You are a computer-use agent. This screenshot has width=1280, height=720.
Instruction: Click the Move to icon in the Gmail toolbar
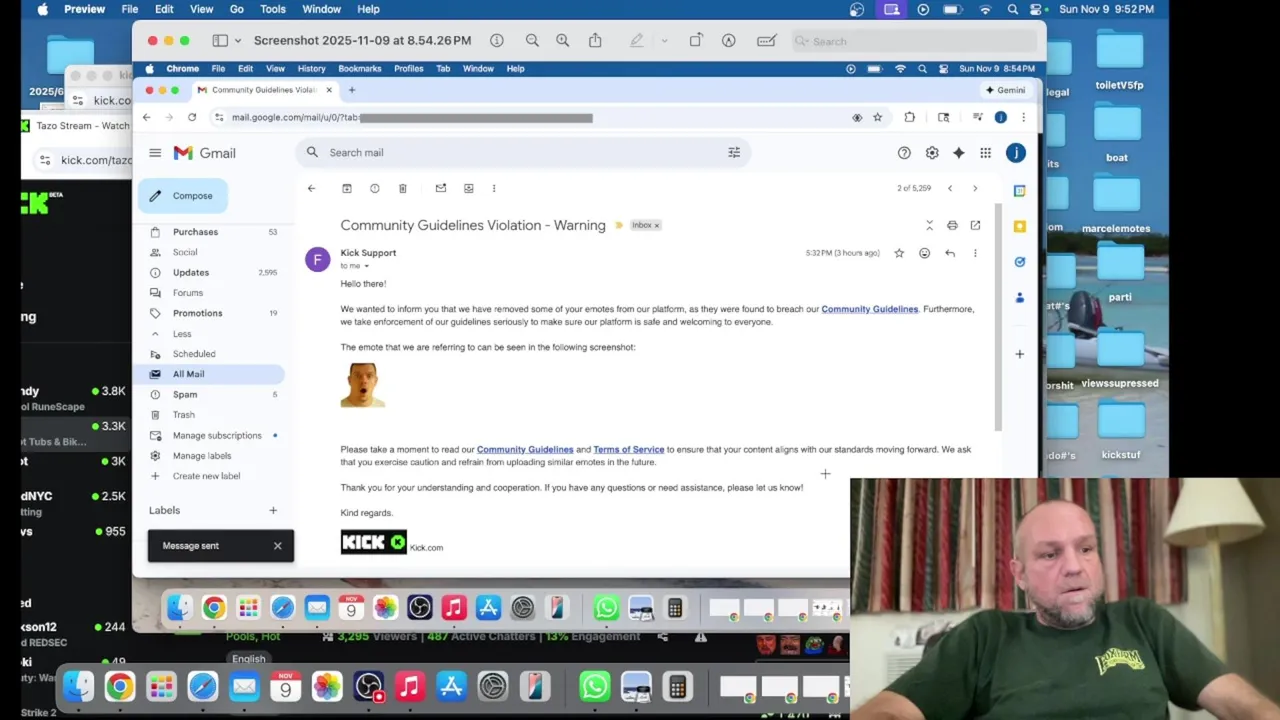click(x=469, y=188)
